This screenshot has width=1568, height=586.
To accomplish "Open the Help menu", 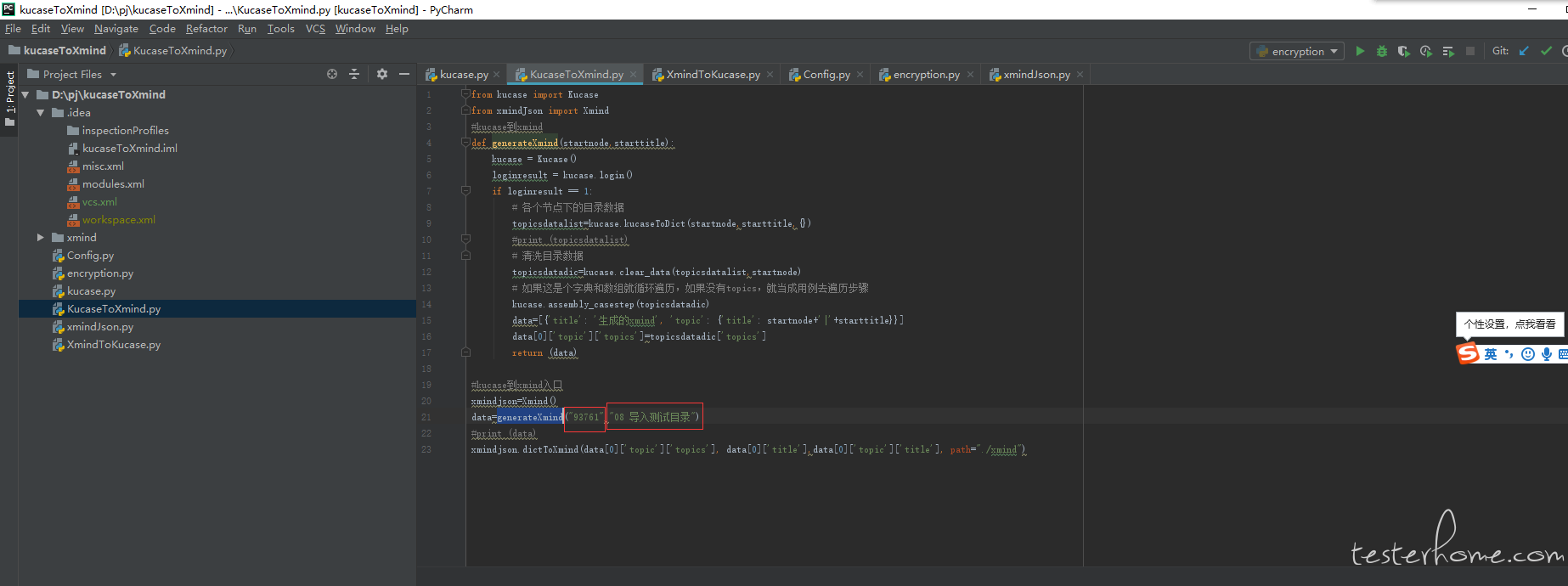I will click(397, 28).
